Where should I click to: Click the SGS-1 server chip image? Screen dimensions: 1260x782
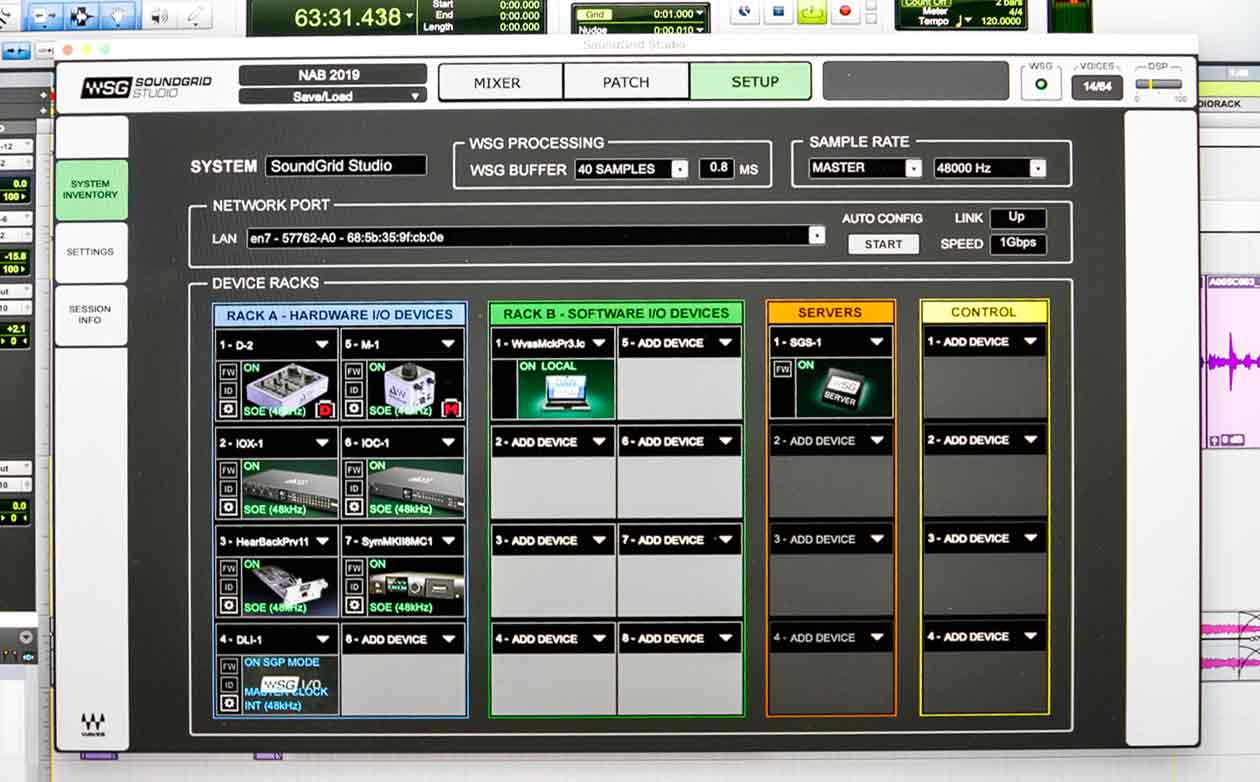coord(842,387)
